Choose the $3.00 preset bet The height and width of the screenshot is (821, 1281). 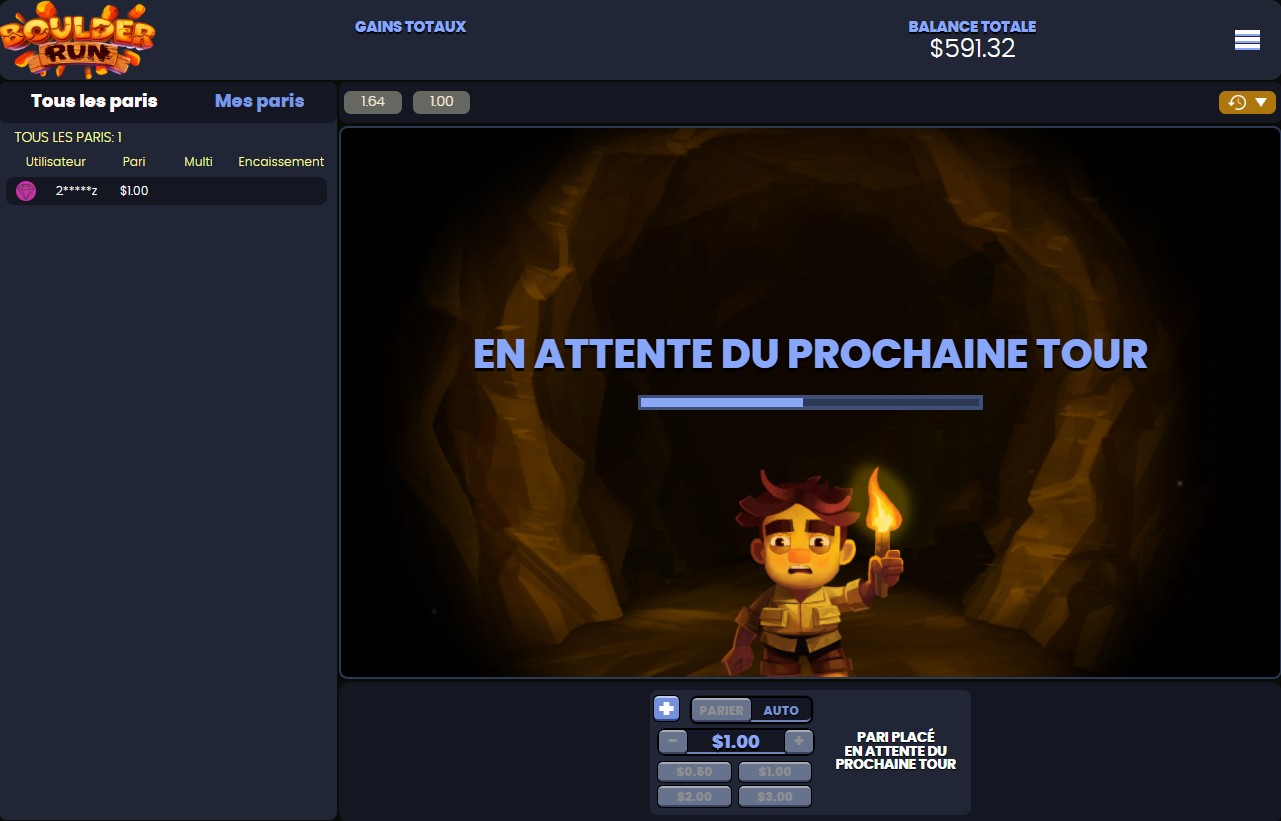[x=775, y=797]
